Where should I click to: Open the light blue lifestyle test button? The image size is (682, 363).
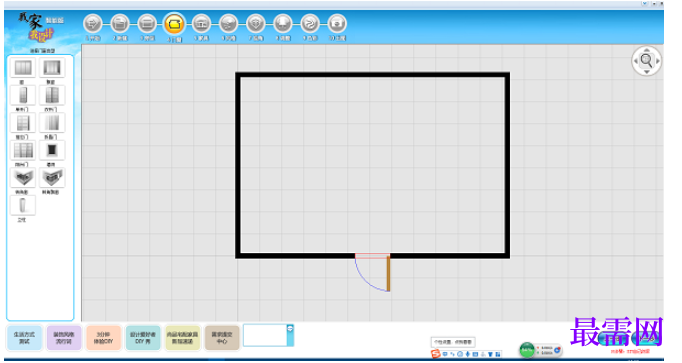(25, 338)
